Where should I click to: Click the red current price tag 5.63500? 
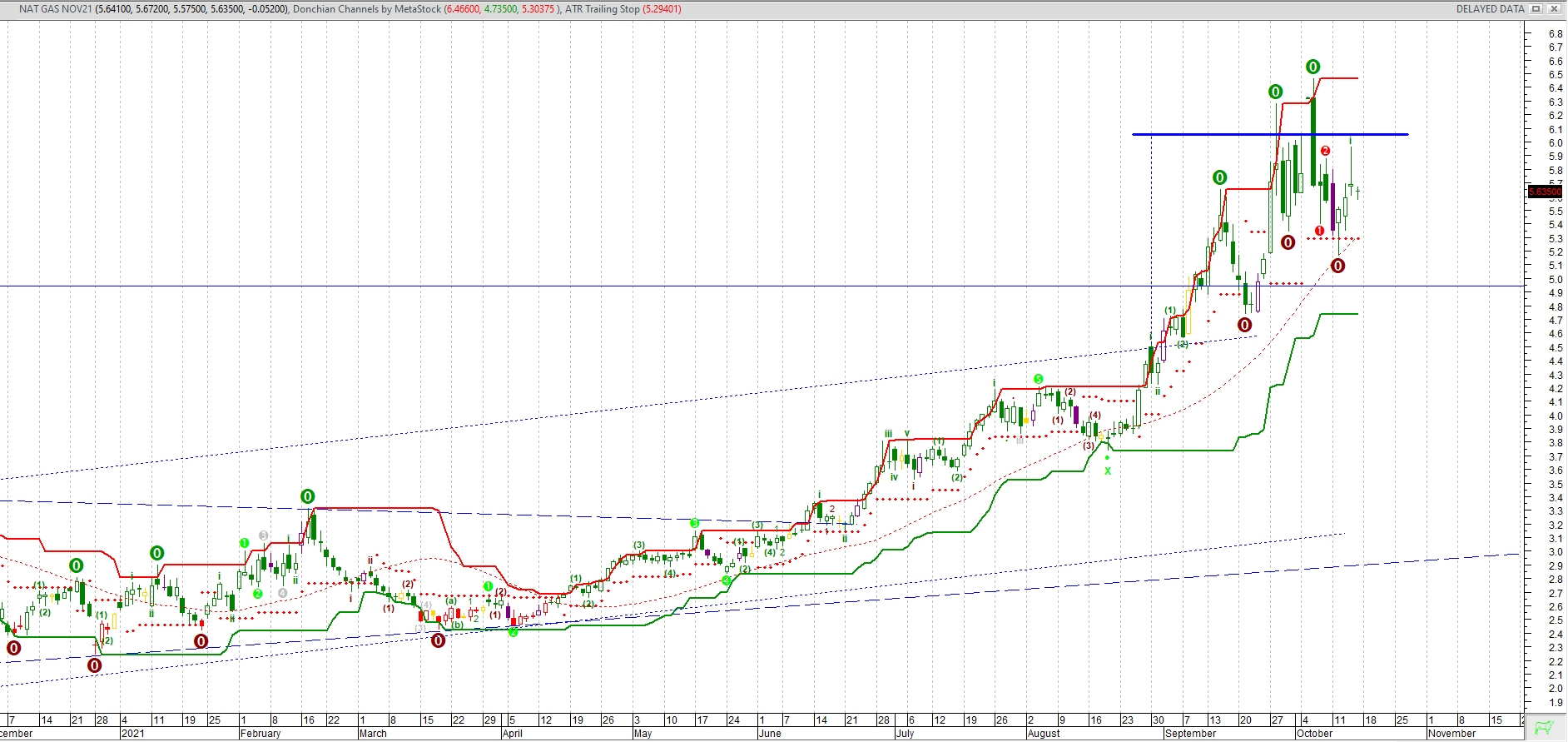point(1545,192)
